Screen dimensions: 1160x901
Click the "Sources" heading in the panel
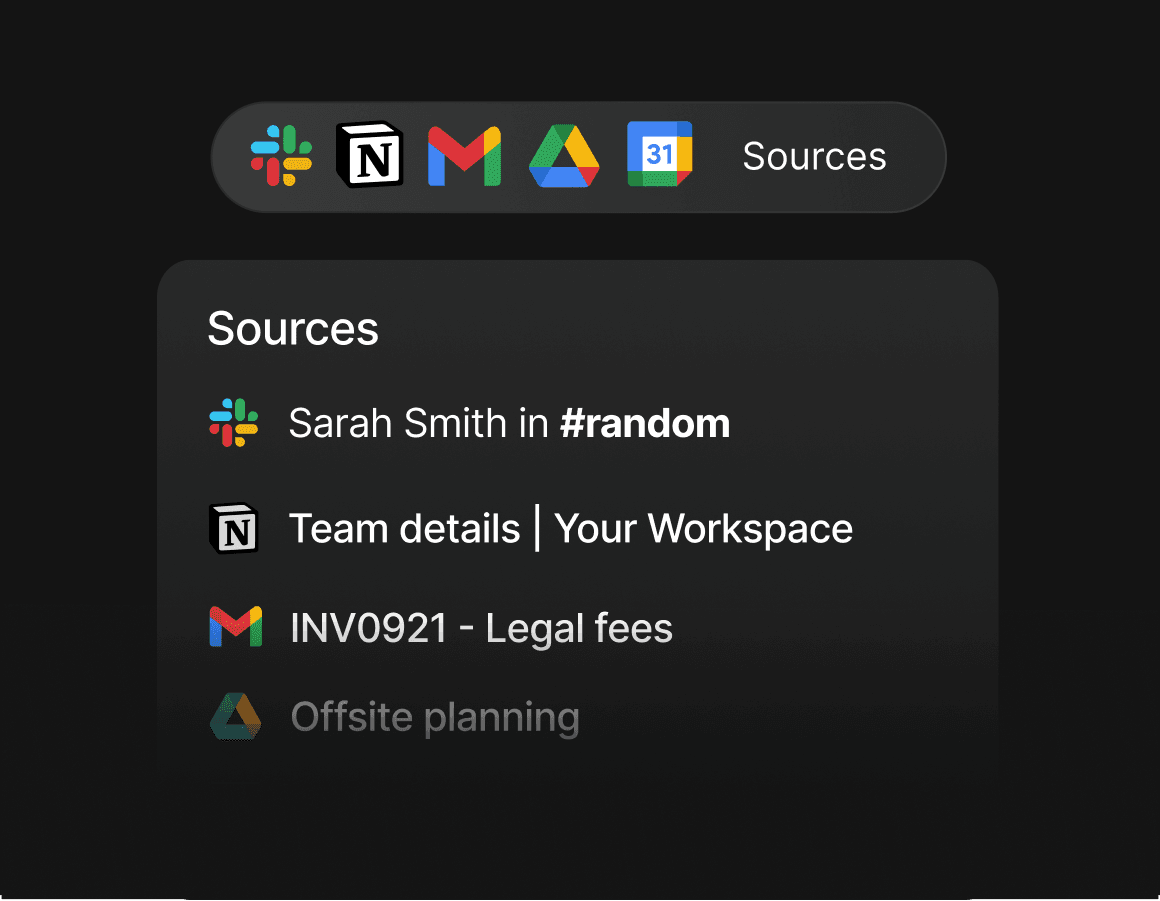293,328
